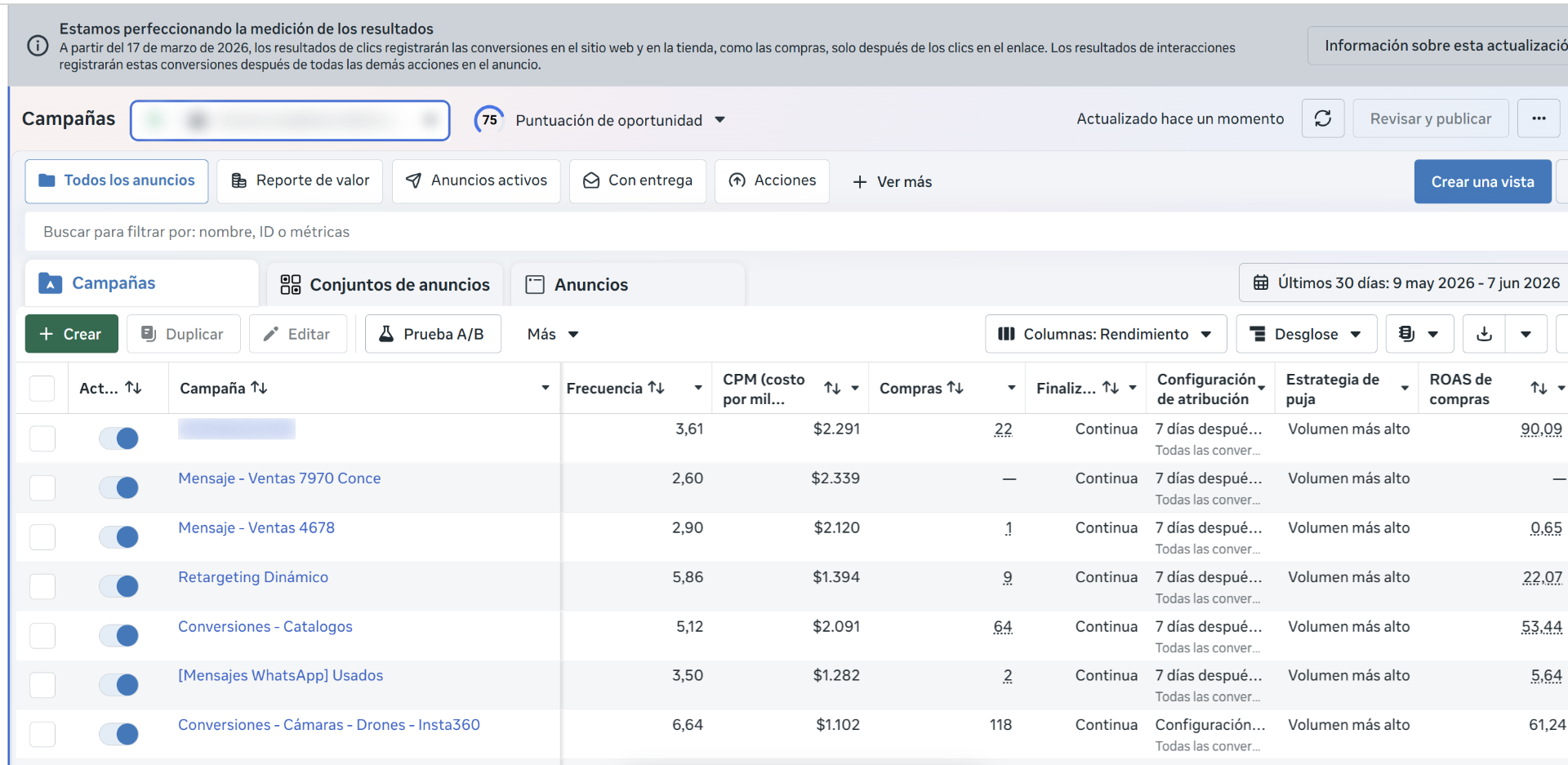This screenshot has width=1568, height=765.
Task: Toggle off Conversiones - Cámaras - Drones campaign
Action: (118, 734)
